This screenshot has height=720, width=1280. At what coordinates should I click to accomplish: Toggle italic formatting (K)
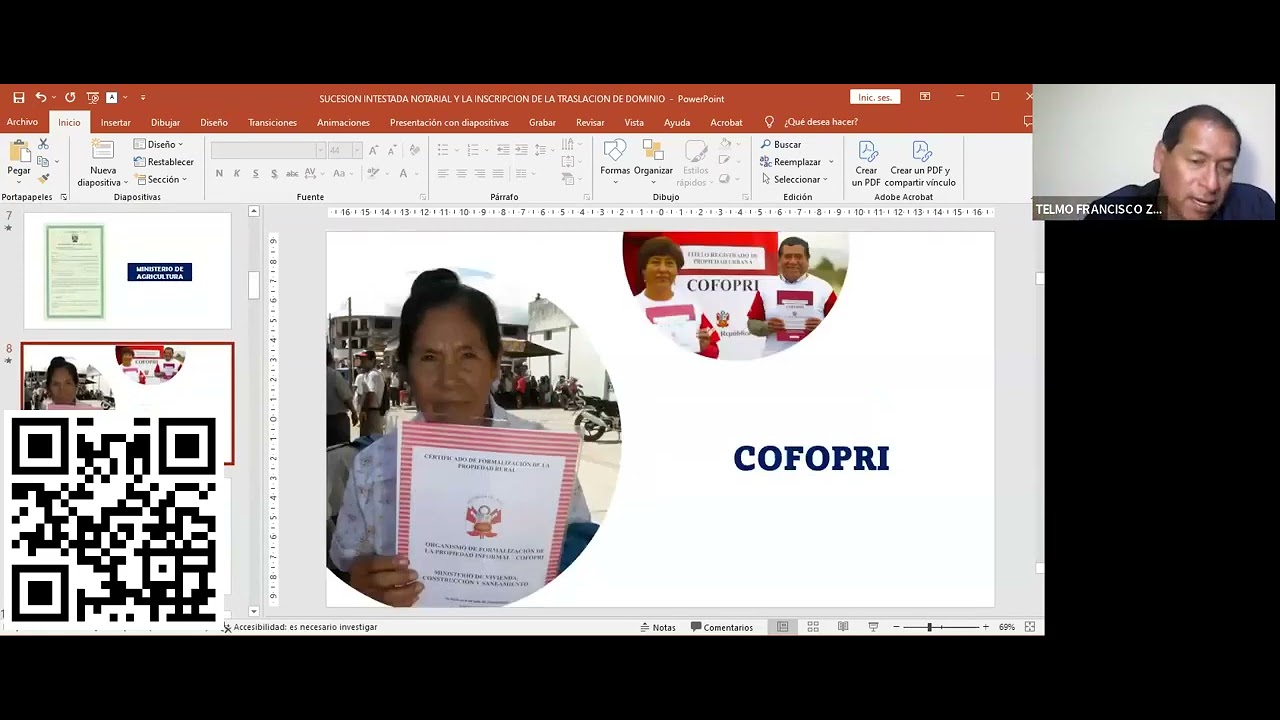point(237,173)
